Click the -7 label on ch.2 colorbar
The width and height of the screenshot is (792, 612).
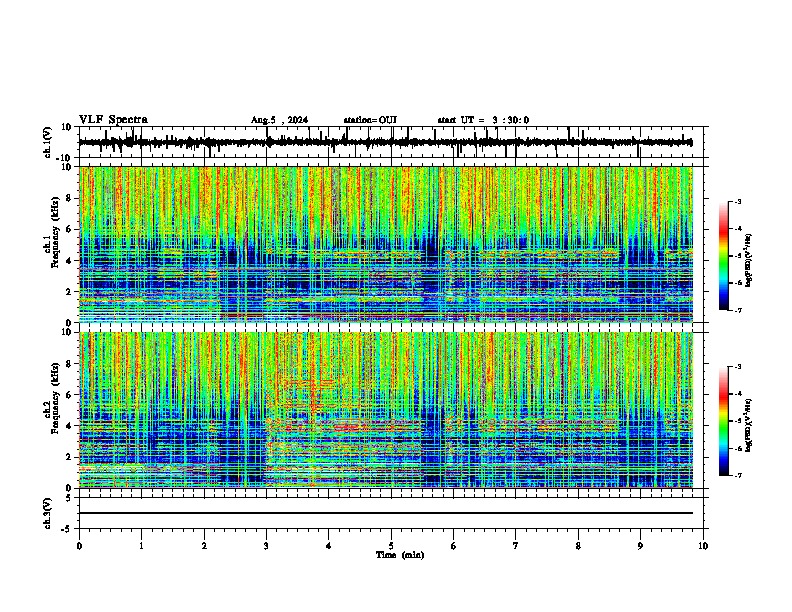coord(737,476)
